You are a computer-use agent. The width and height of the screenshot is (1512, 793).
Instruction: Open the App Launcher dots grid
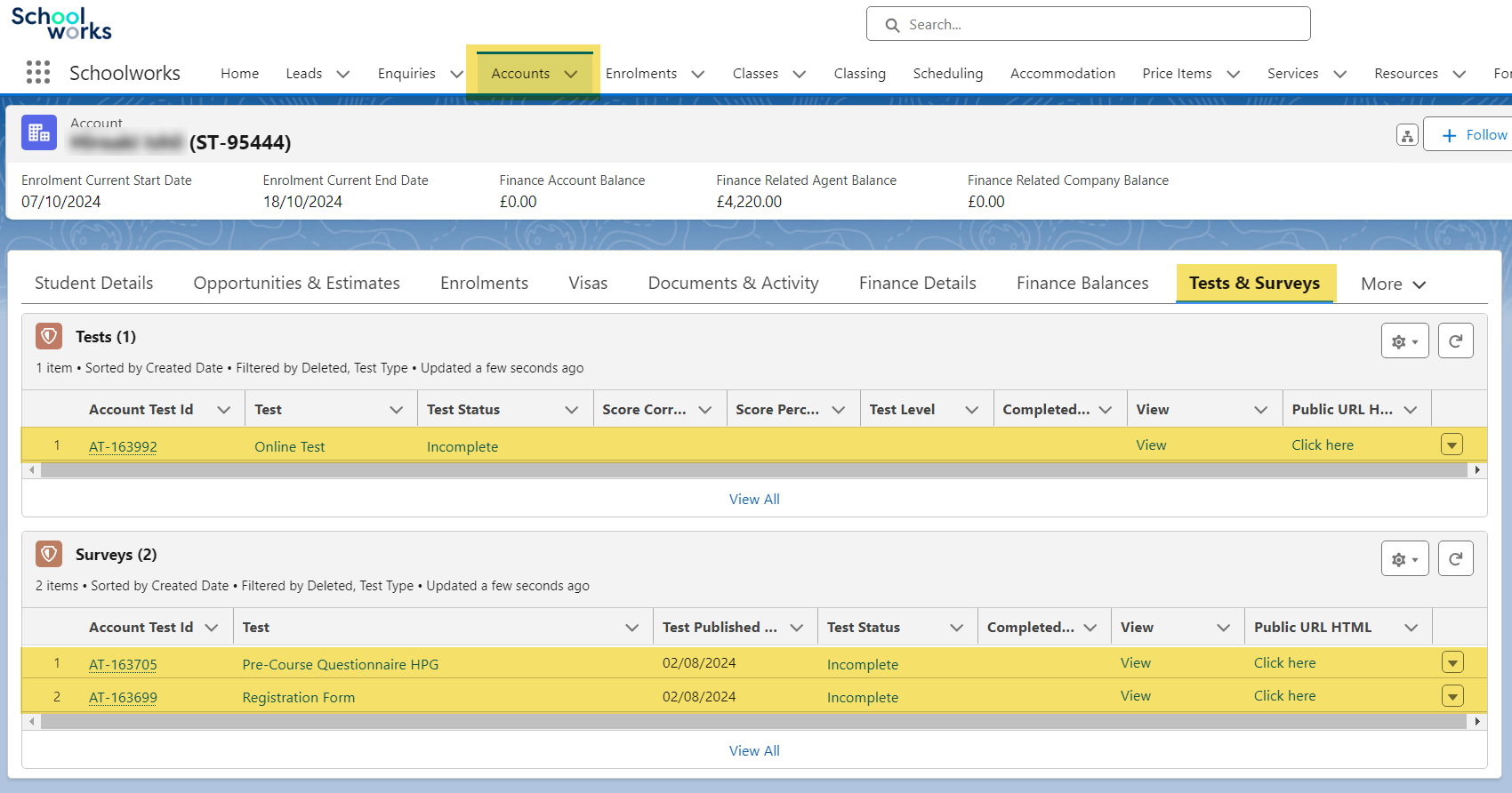(38, 72)
